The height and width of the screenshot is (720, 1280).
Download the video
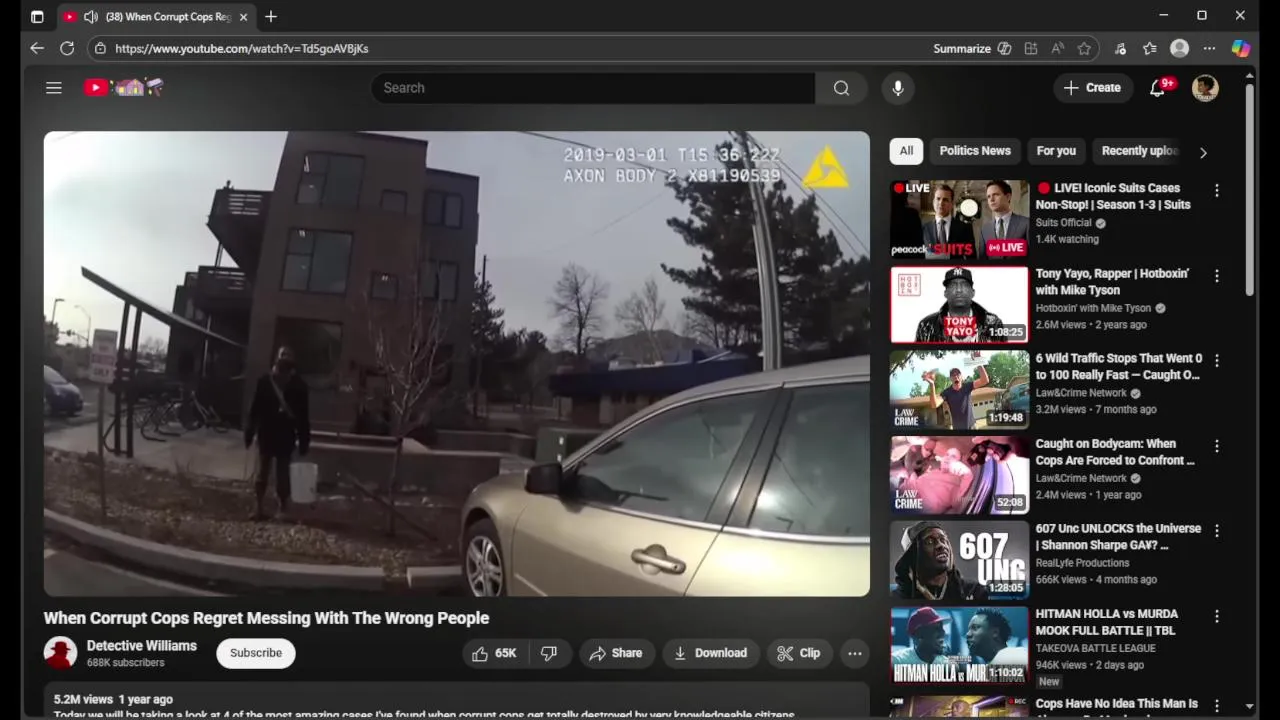tap(710, 653)
